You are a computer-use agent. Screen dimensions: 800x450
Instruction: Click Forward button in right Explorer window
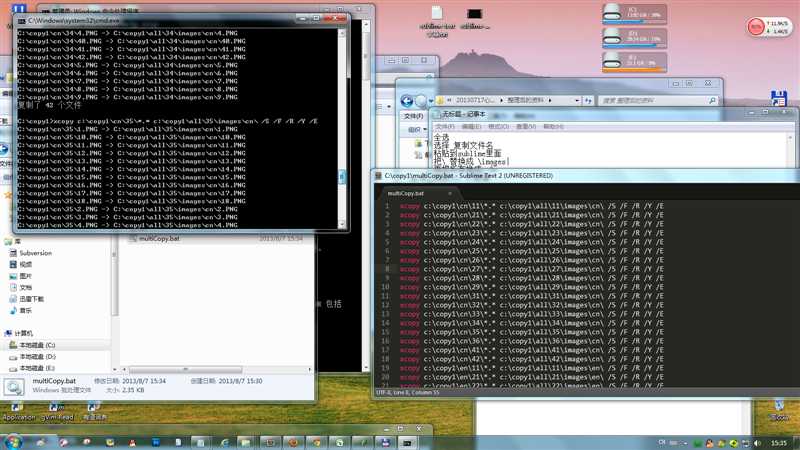(421, 101)
